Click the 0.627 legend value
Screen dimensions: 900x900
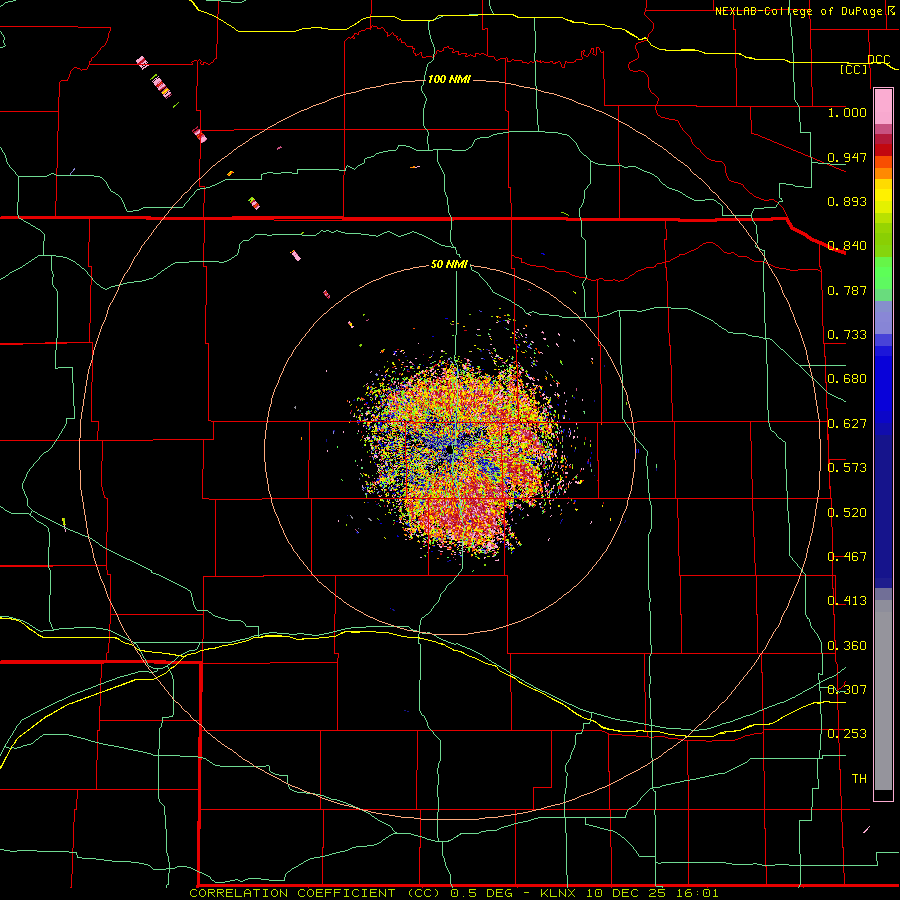(x=847, y=424)
